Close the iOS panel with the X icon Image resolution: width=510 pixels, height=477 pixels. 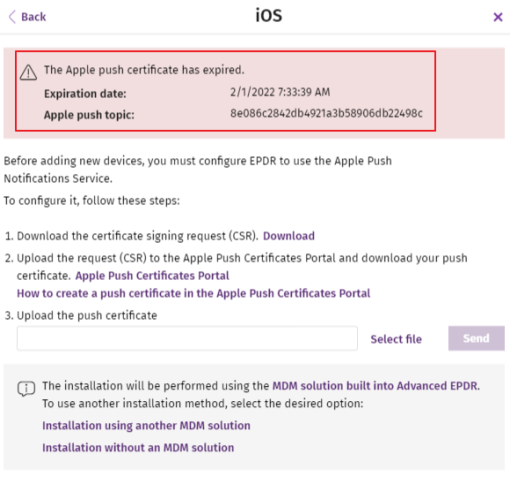pos(498,17)
